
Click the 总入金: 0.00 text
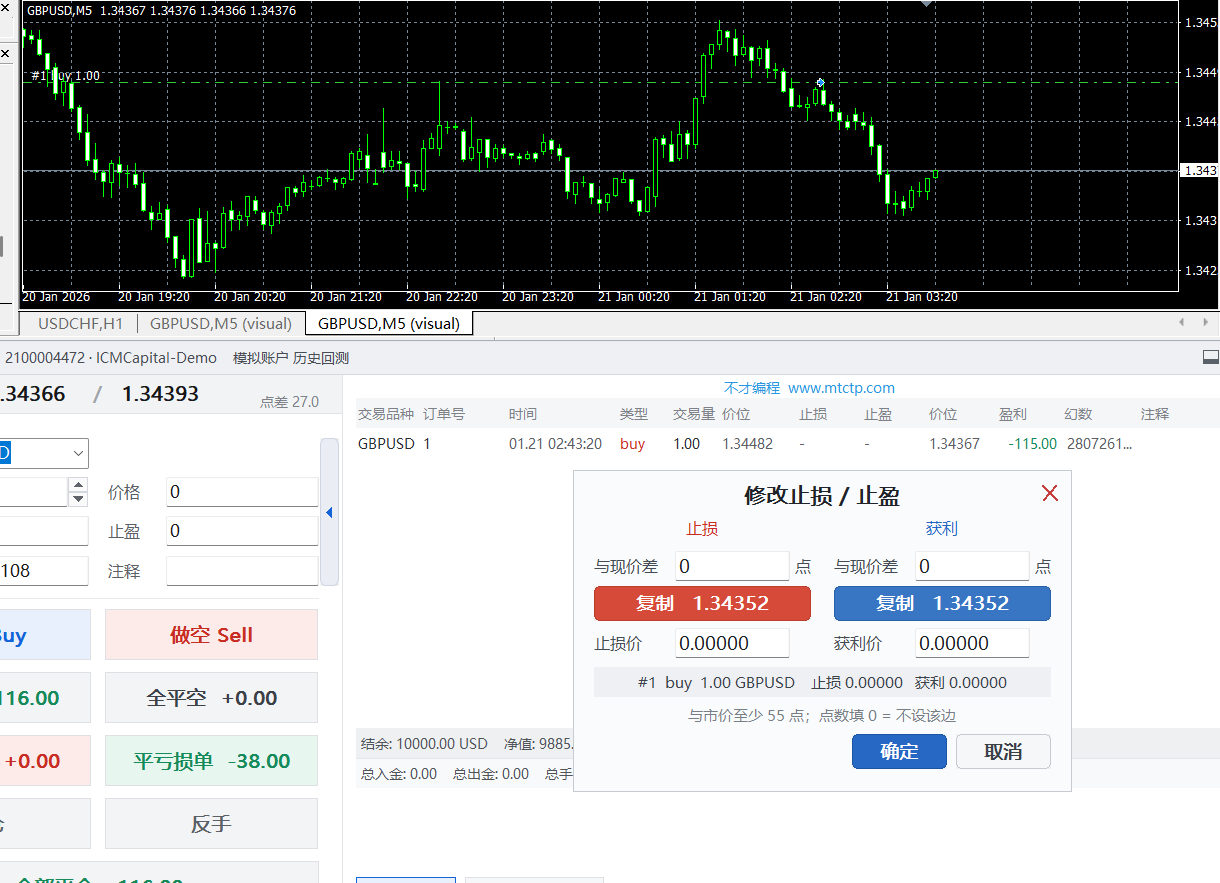tap(399, 774)
